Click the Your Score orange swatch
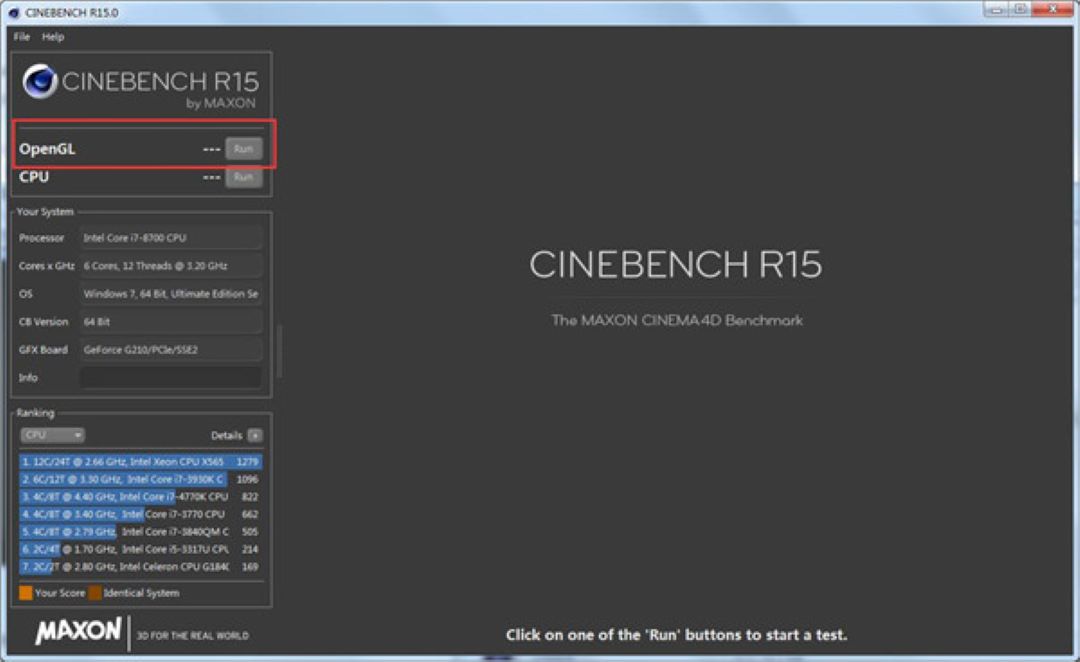The image size is (1080, 662). tap(24, 592)
